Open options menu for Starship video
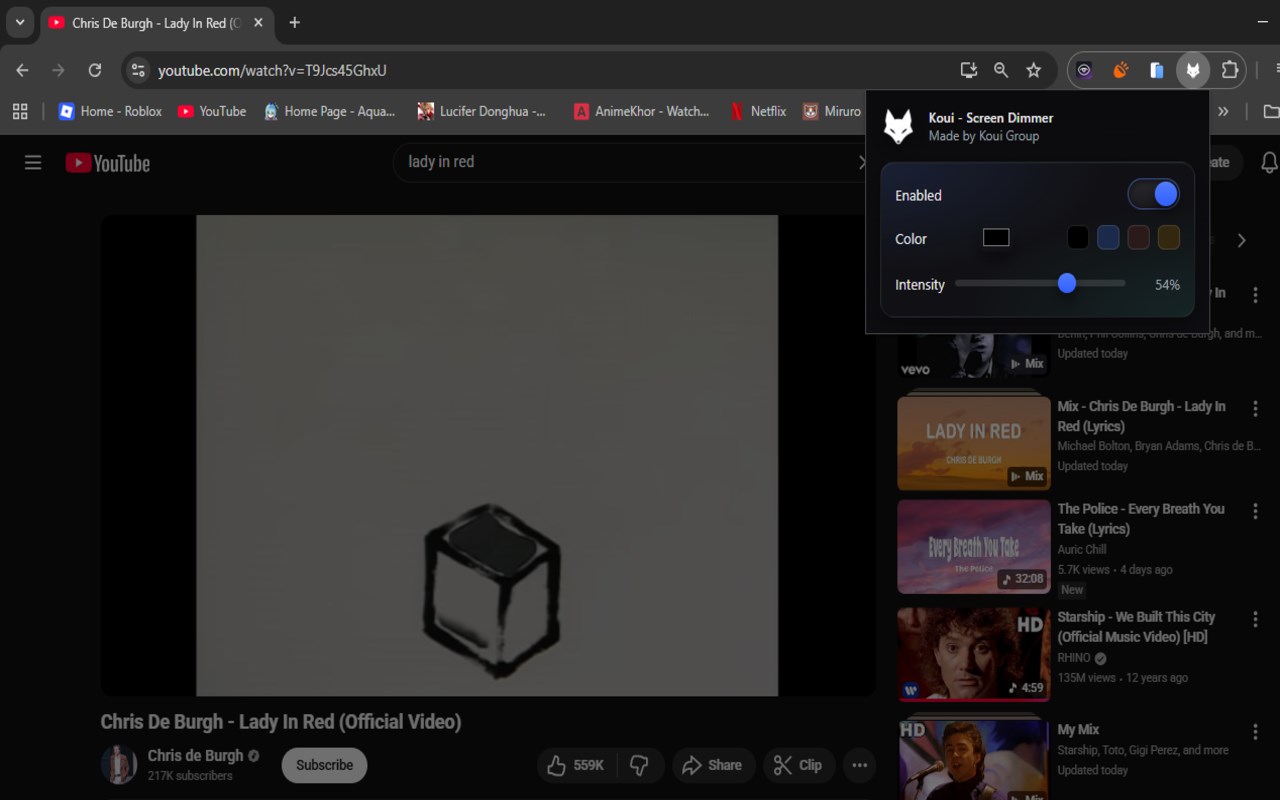1280x800 pixels. [1255, 620]
